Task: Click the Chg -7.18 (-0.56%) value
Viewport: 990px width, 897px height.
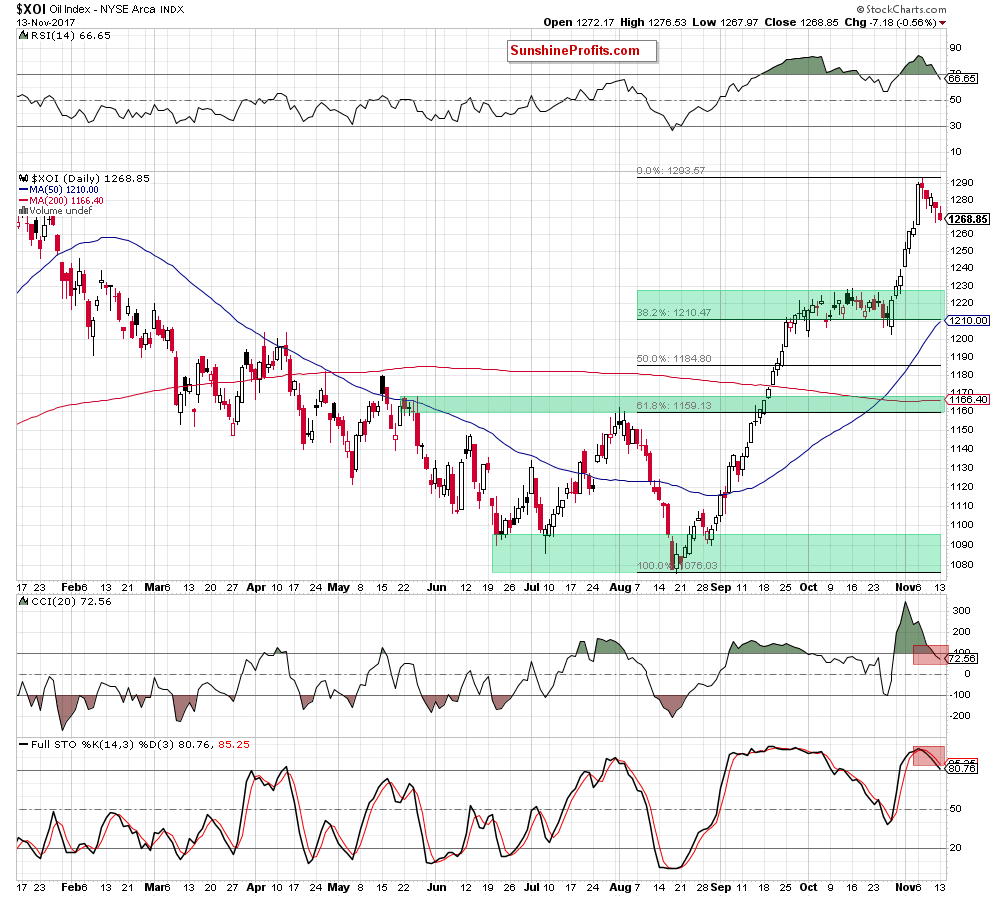Action: 890,22
